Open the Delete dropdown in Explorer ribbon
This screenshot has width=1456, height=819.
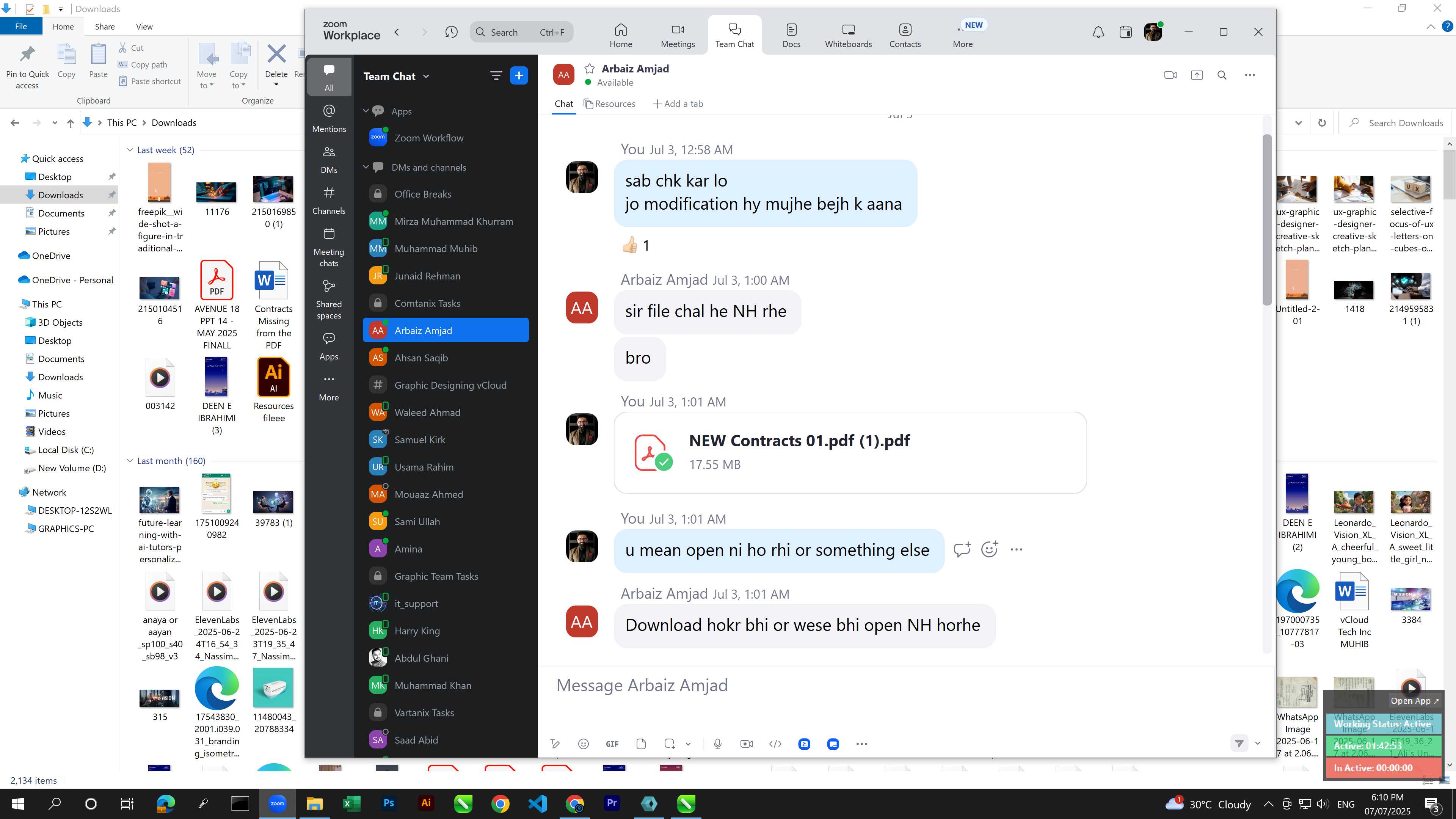(276, 85)
